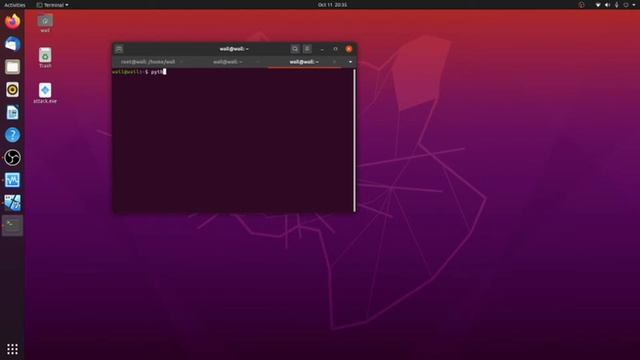Click the terminal prompt line with 'pyth'
Viewport: 640px width, 360px height.
click(x=139, y=72)
